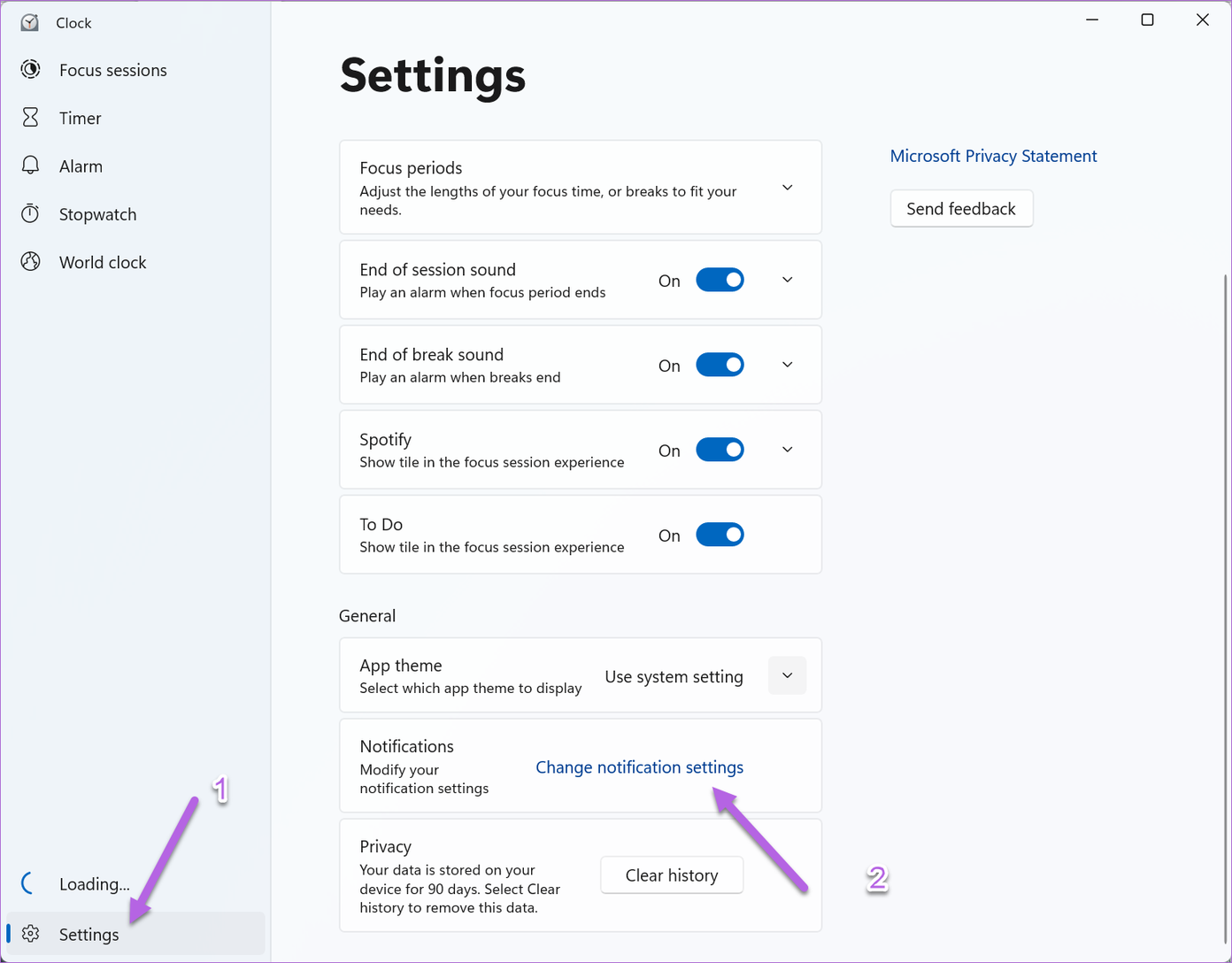Screen dimensions: 1232x963
Task: Click the Timer hourglass icon
Action: 31,118
